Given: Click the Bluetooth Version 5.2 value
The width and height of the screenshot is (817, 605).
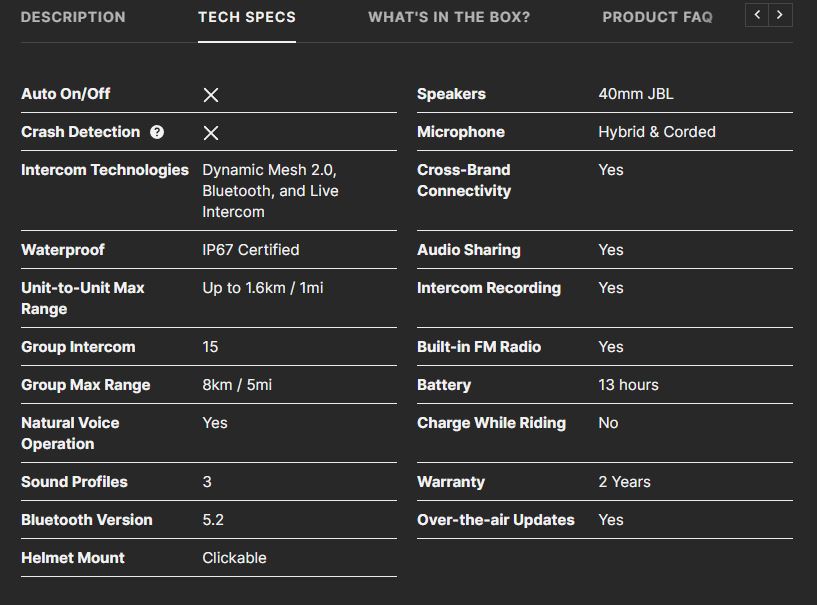Looking at the screenshot, I should tap(213, 520).
